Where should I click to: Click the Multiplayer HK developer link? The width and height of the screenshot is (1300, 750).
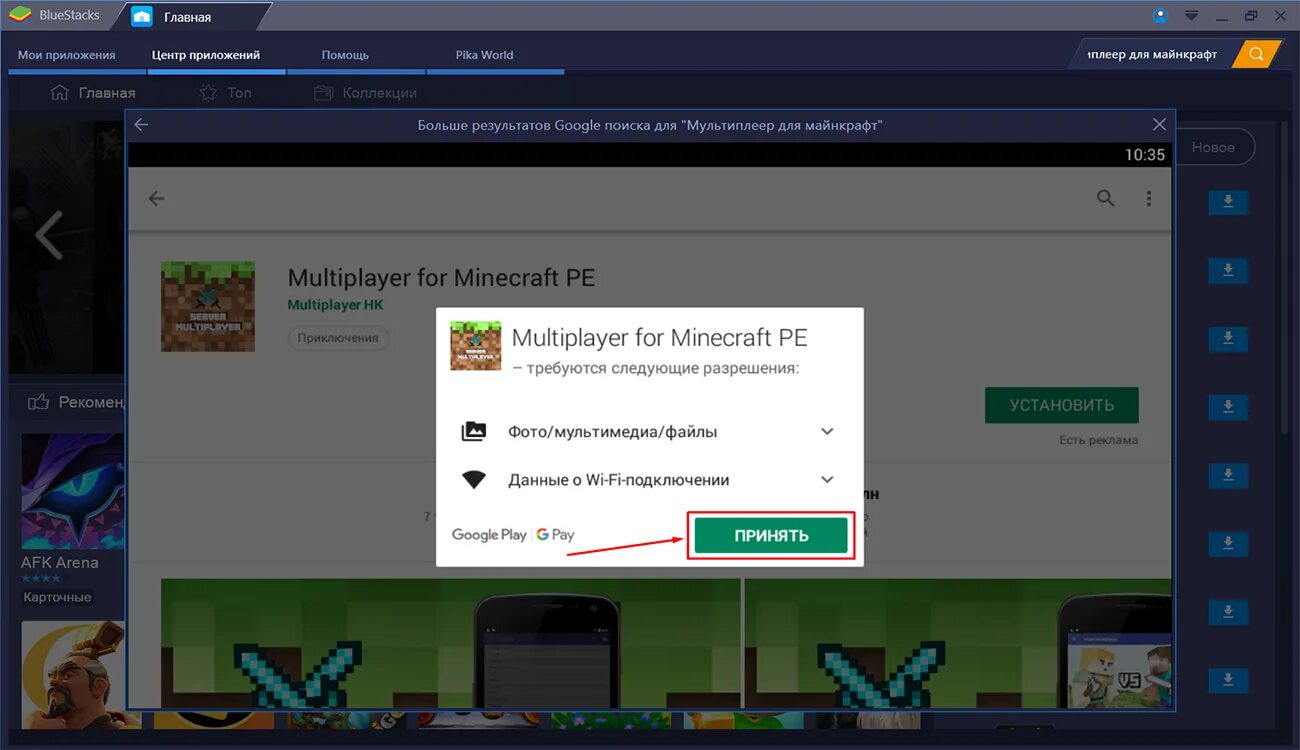tap(335, 304)
